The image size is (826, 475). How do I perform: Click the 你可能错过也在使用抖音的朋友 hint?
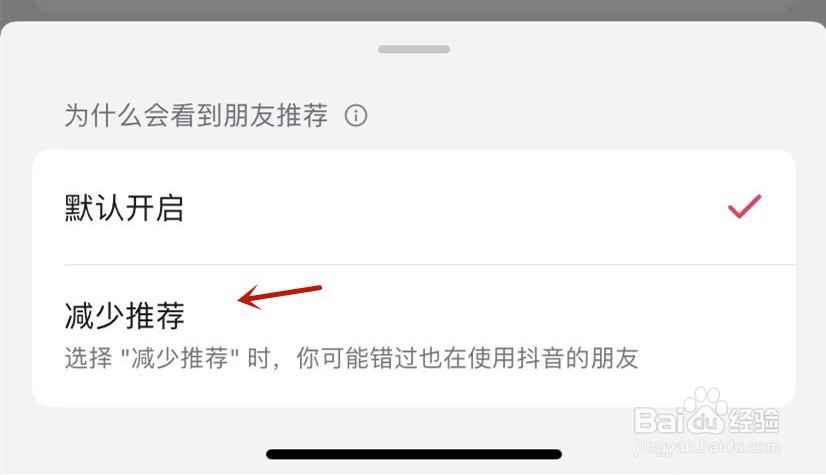coord(467,358)
